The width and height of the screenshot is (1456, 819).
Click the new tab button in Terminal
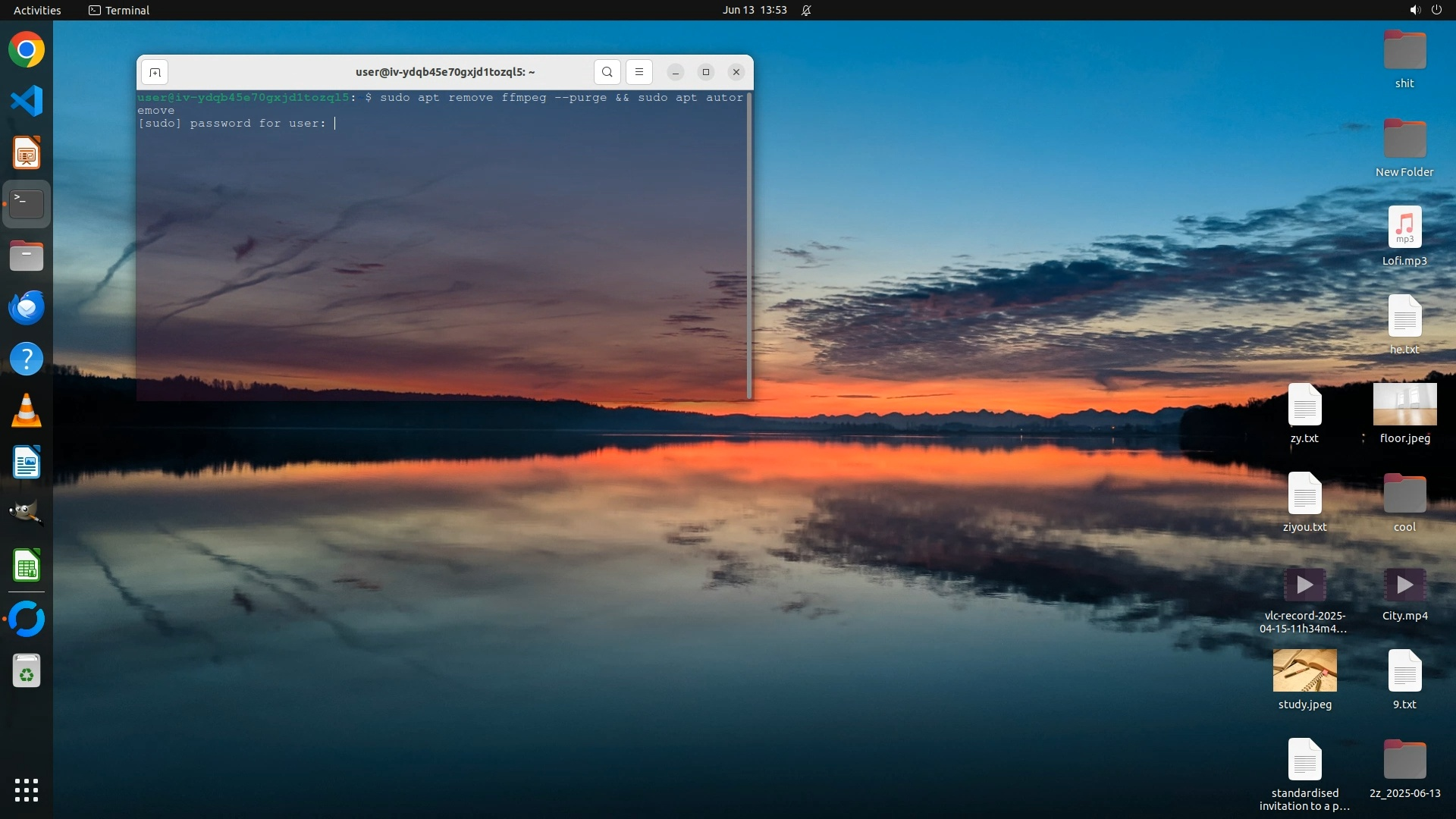pyautogui.click(x=155, y=72)
